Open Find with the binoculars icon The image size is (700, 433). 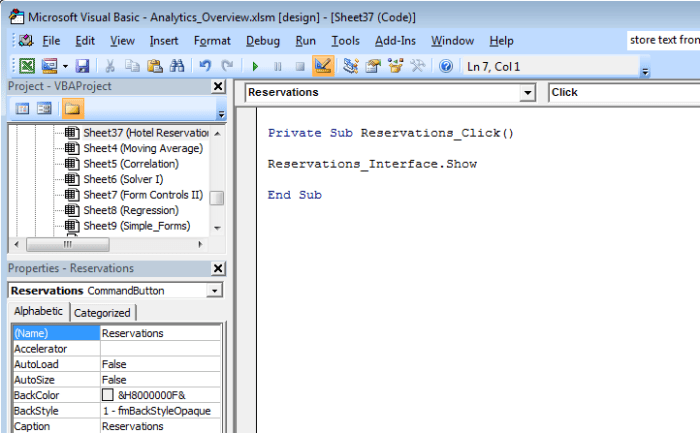pyautogui.click(x=177, y=66)
